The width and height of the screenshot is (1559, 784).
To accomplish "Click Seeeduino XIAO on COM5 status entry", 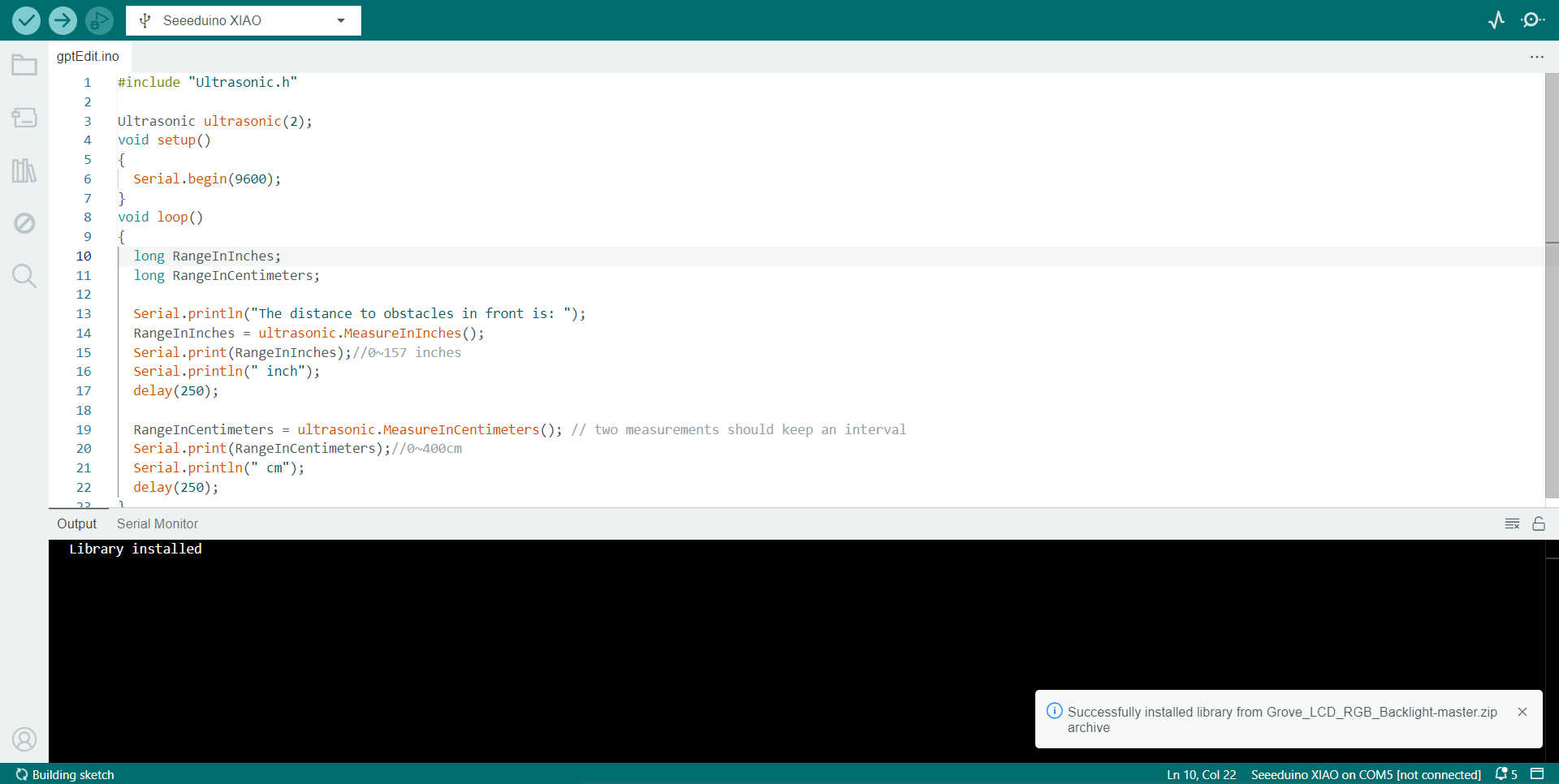I will (x=1366, y=775).
